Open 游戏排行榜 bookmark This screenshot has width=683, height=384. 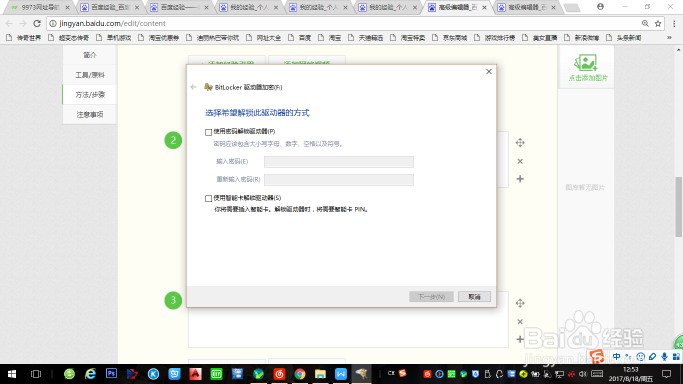point(495,38)
